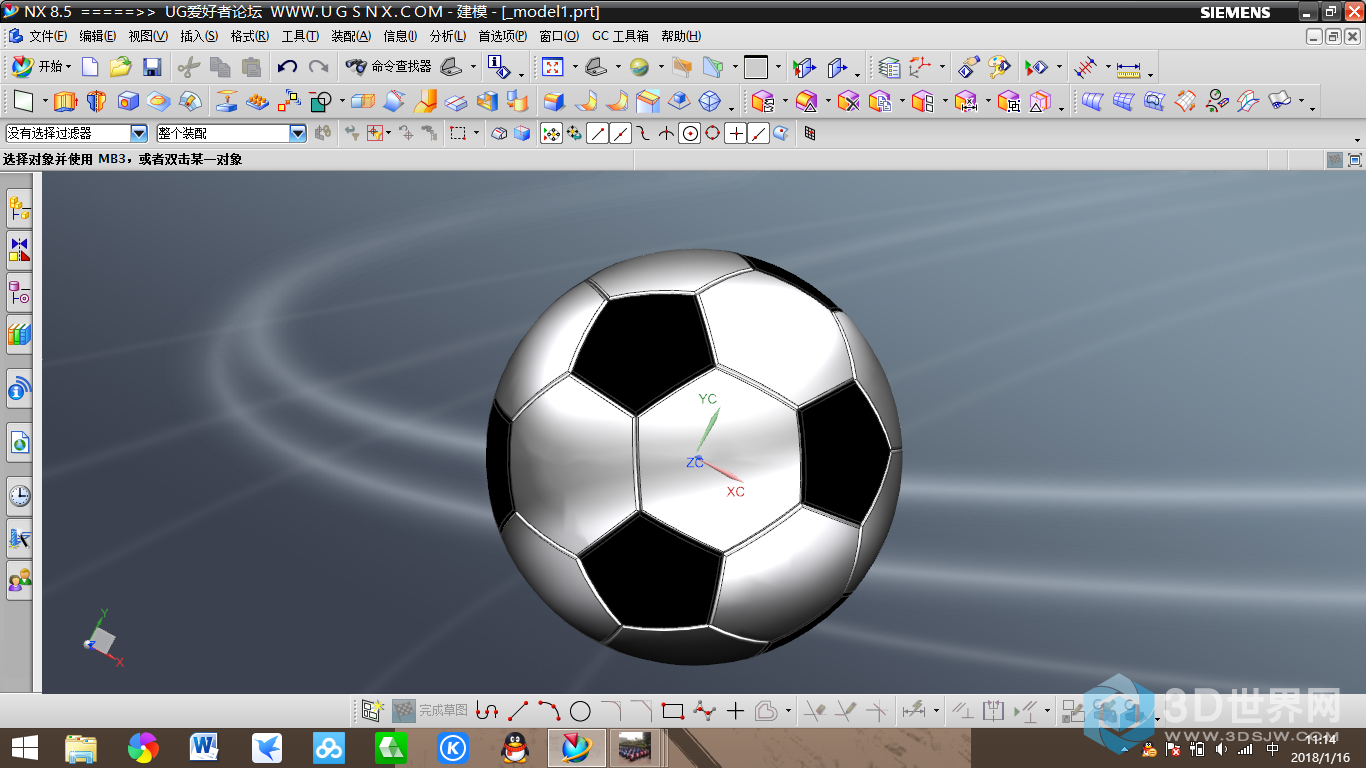1366x768 pixels.
Task: Open the Reuse Library books sidebar tab
Action: pyautogui.click(x=19, y=334)
